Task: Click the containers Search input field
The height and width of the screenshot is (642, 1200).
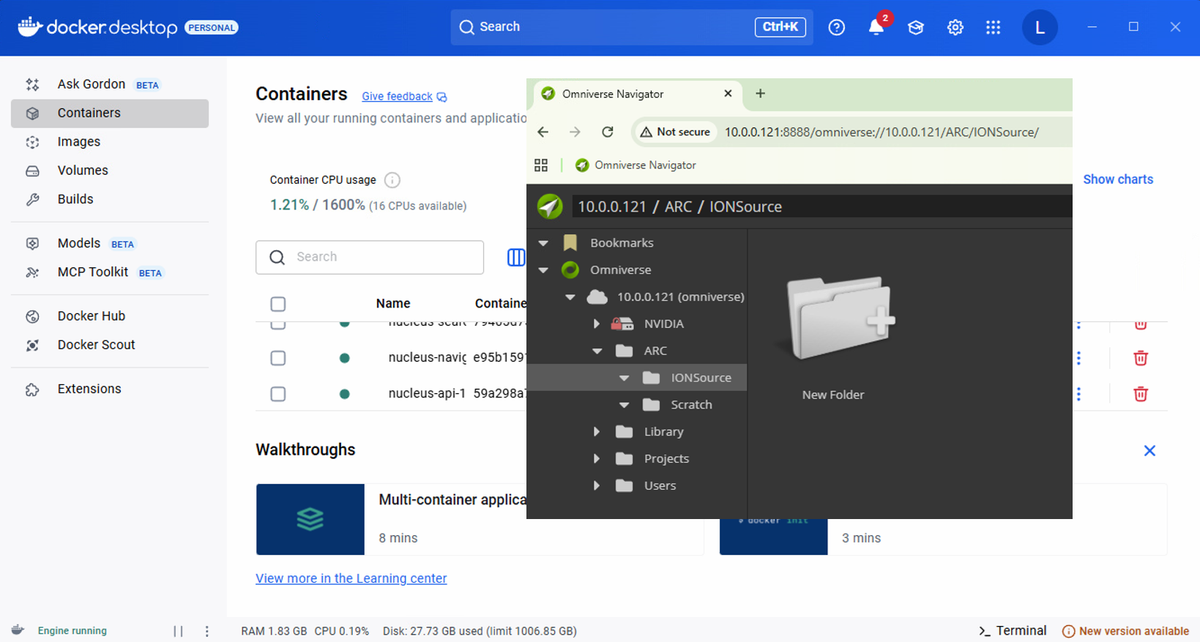Action: click(370, 257)
